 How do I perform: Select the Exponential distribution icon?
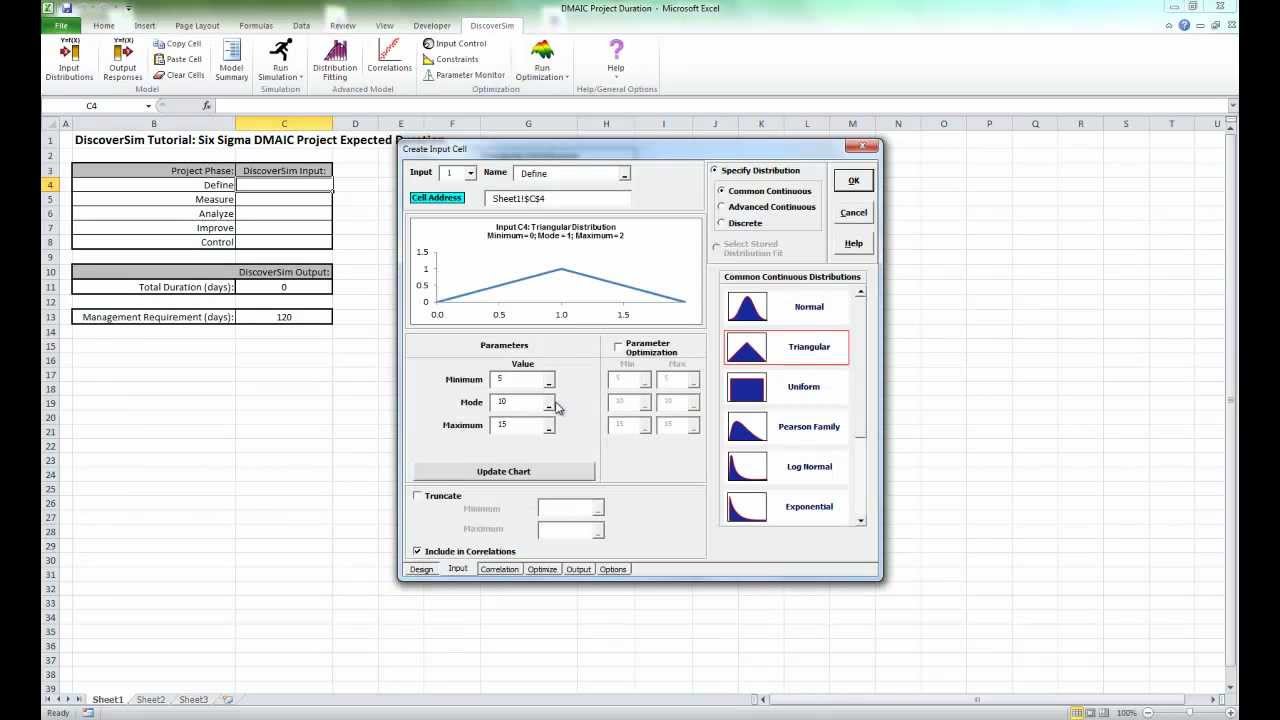point(747,507)
